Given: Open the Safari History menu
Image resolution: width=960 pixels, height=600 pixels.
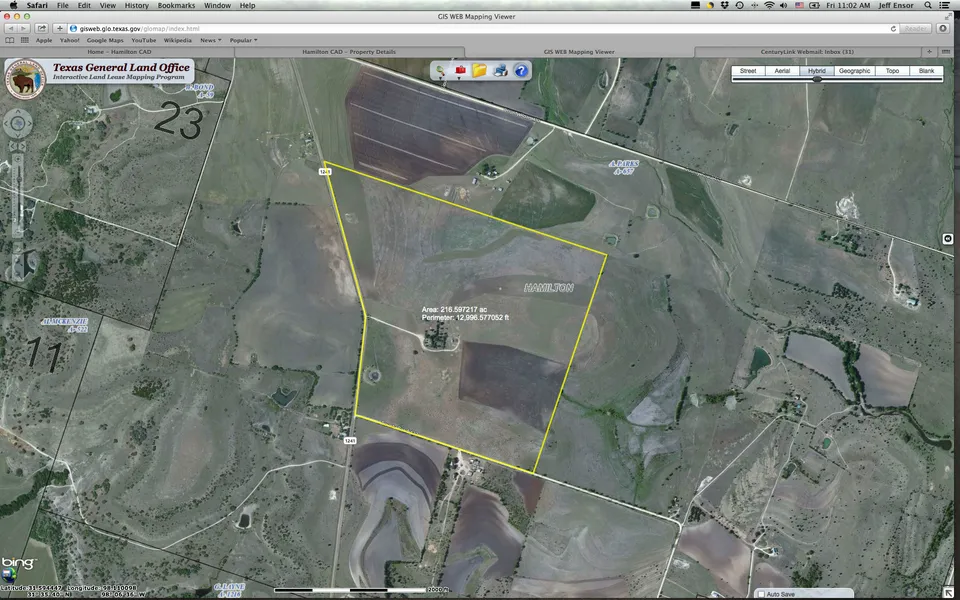Looking at the screenshot, I should pyautogui.click(x=136, y=5).
